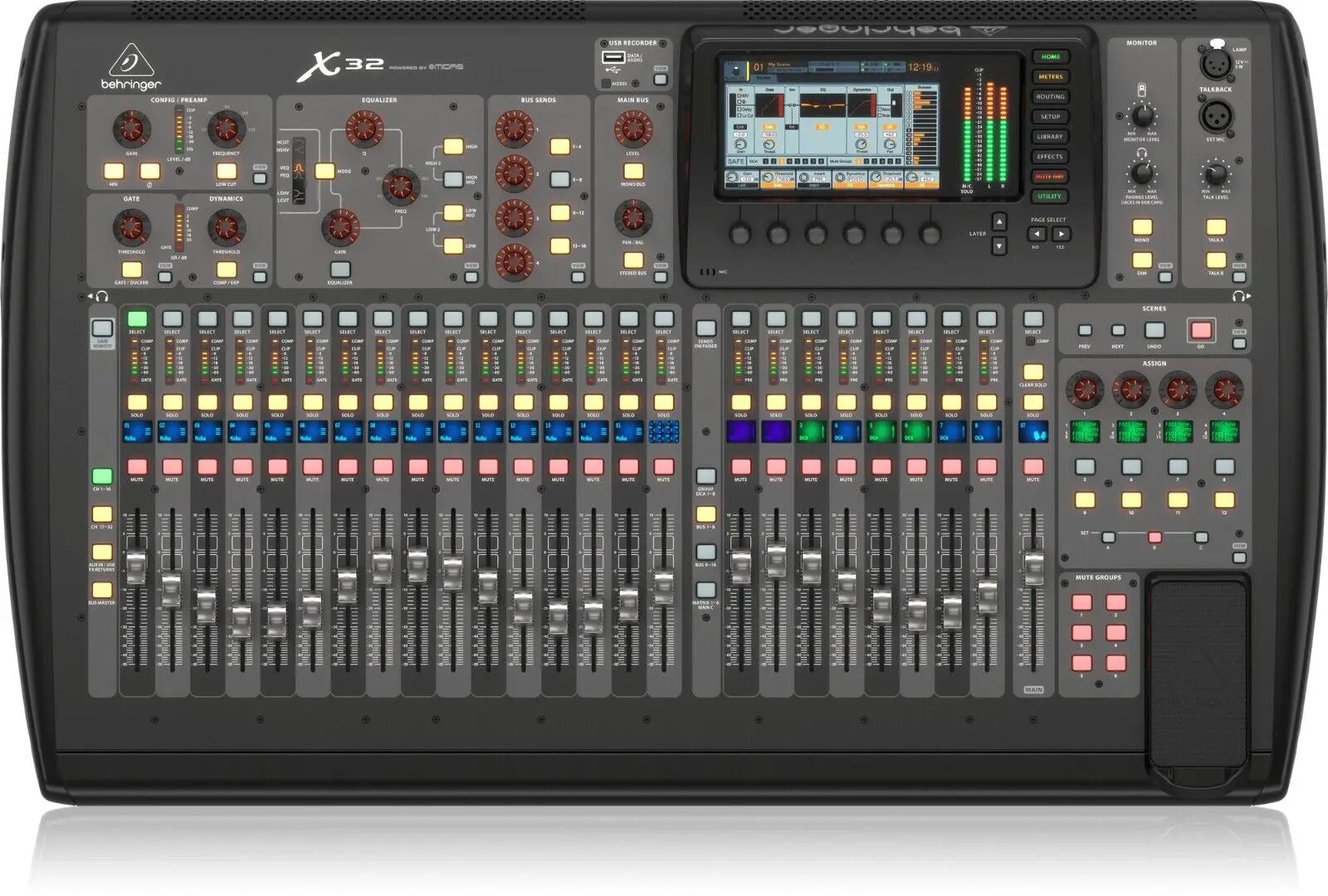Viewport: 1328px width, 896px height.
Task: Toggle the LOW CUT filter button
Action: [226, 172]
